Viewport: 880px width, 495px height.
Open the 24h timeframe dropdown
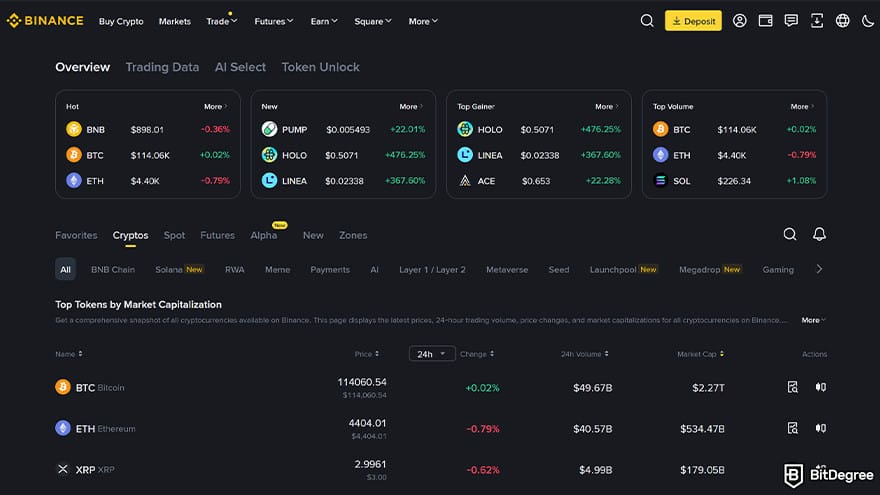432,354
